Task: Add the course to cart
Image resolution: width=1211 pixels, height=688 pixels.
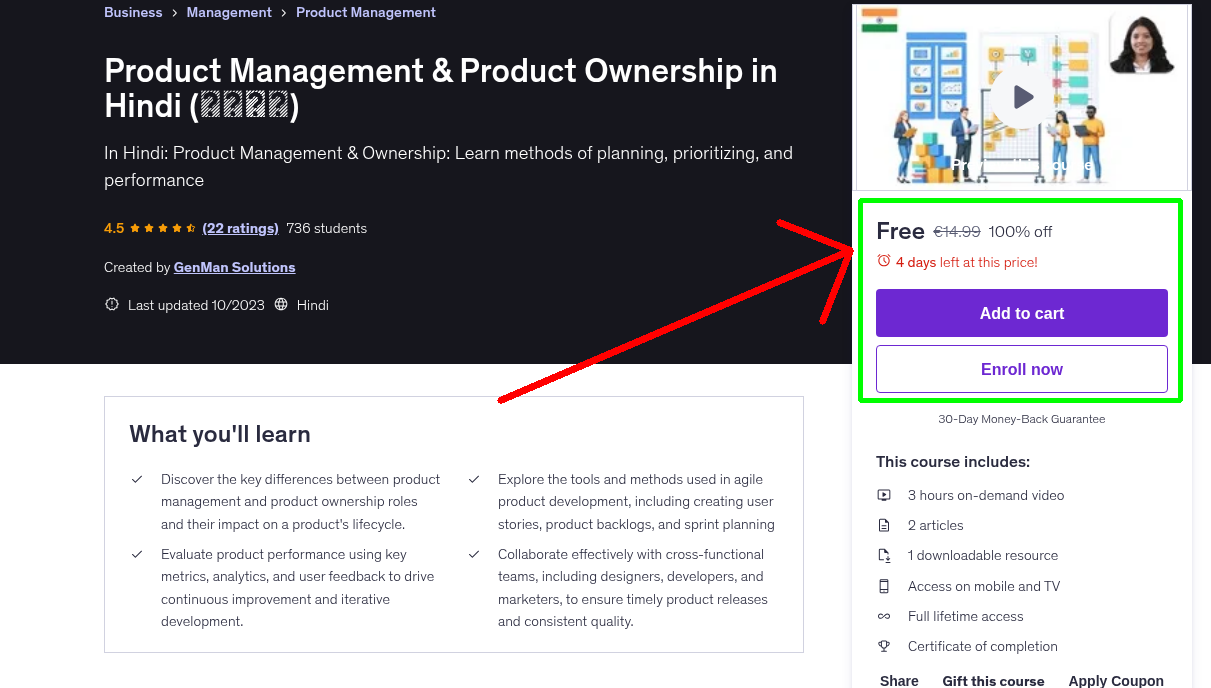Action: point(1021,312)
